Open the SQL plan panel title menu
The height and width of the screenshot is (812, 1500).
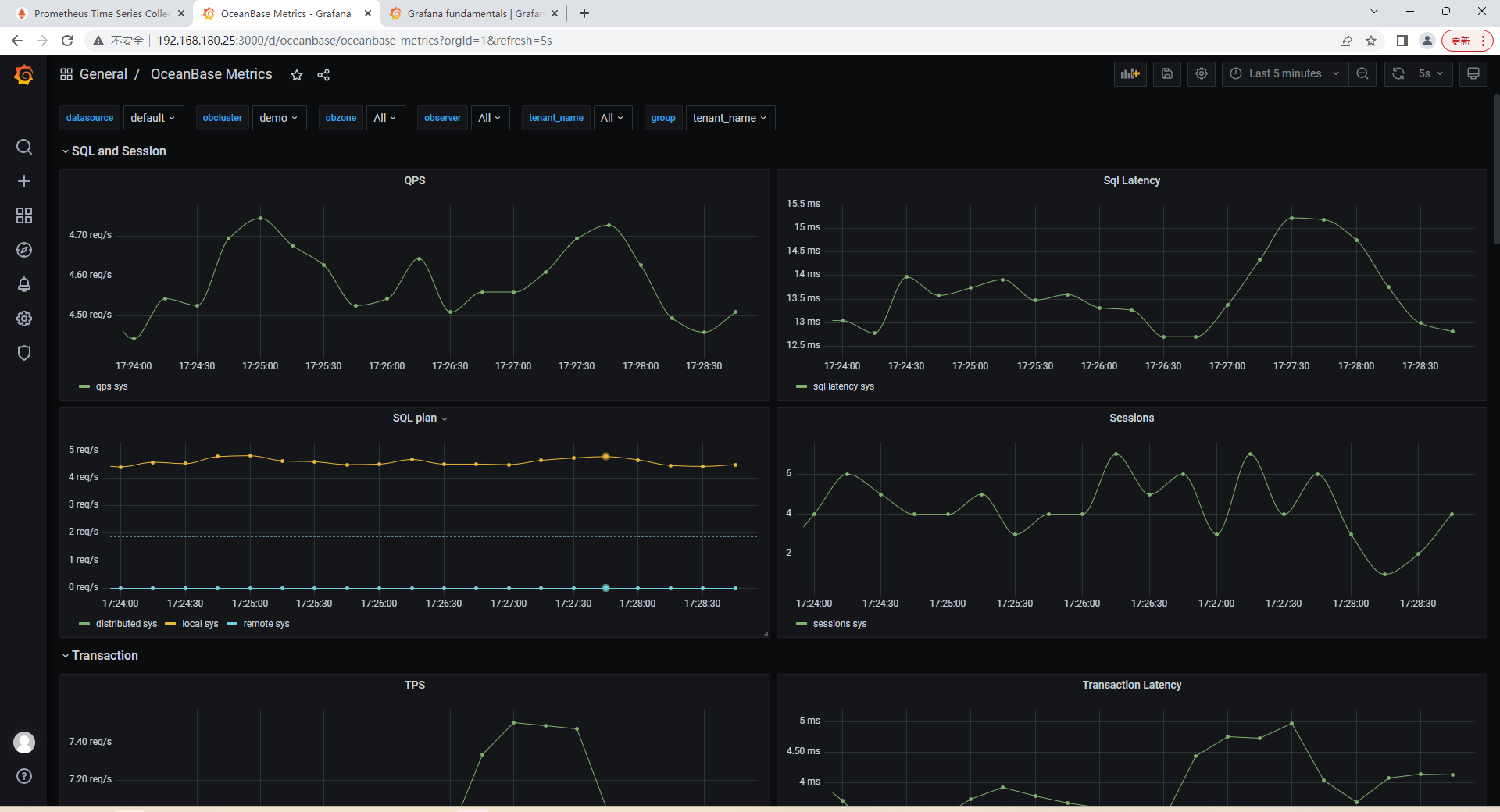(420, 418)
